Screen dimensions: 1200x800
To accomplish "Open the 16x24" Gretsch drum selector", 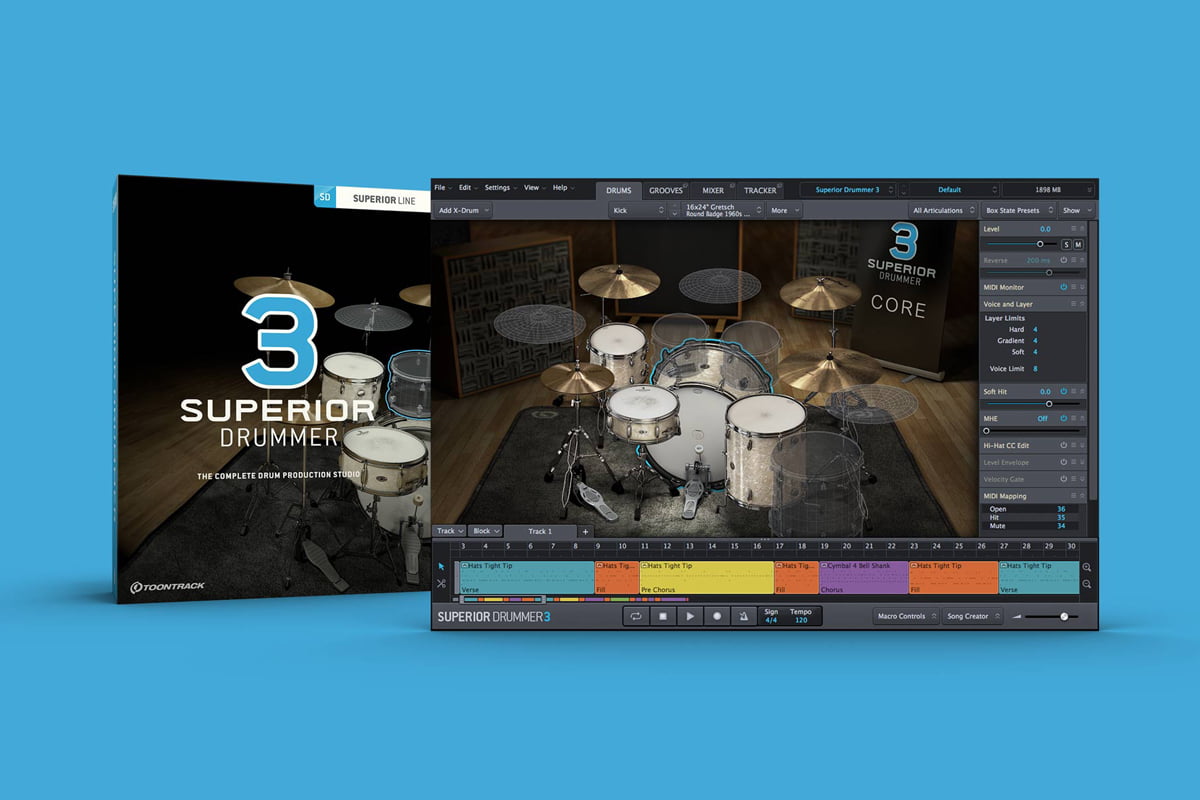I will (x=724, y=210).
